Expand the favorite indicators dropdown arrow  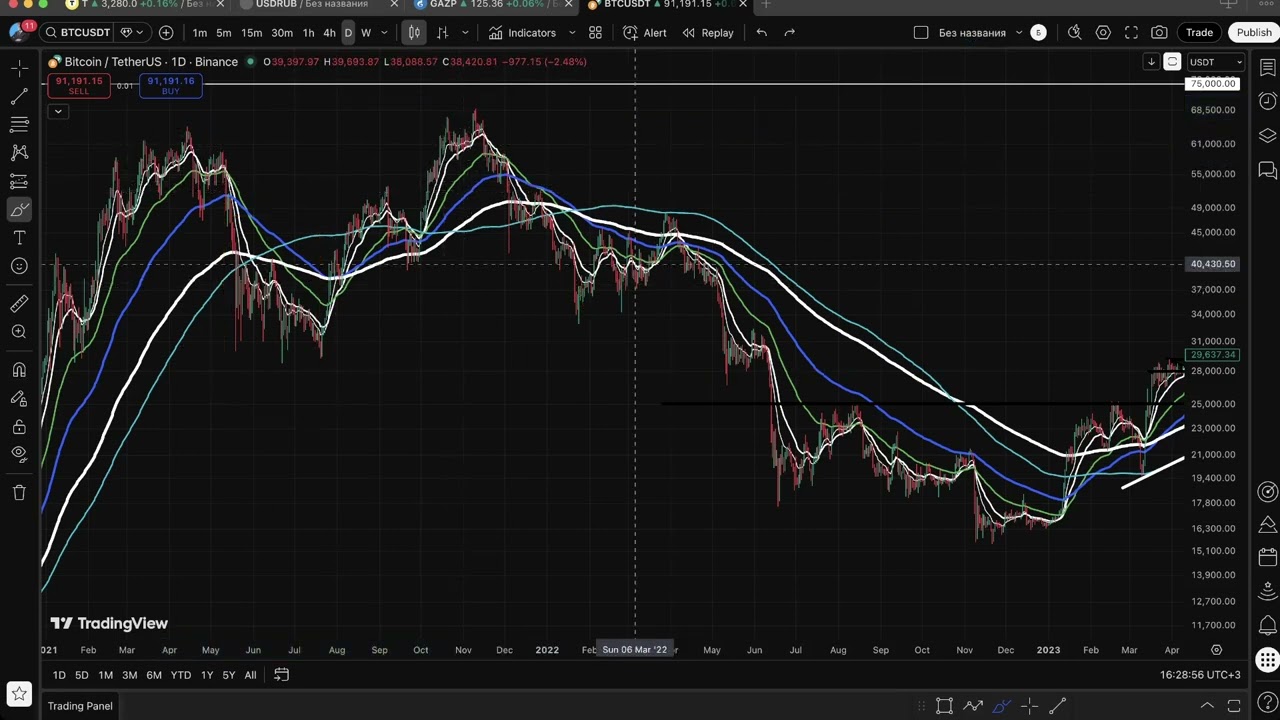[x=572, y=33]
